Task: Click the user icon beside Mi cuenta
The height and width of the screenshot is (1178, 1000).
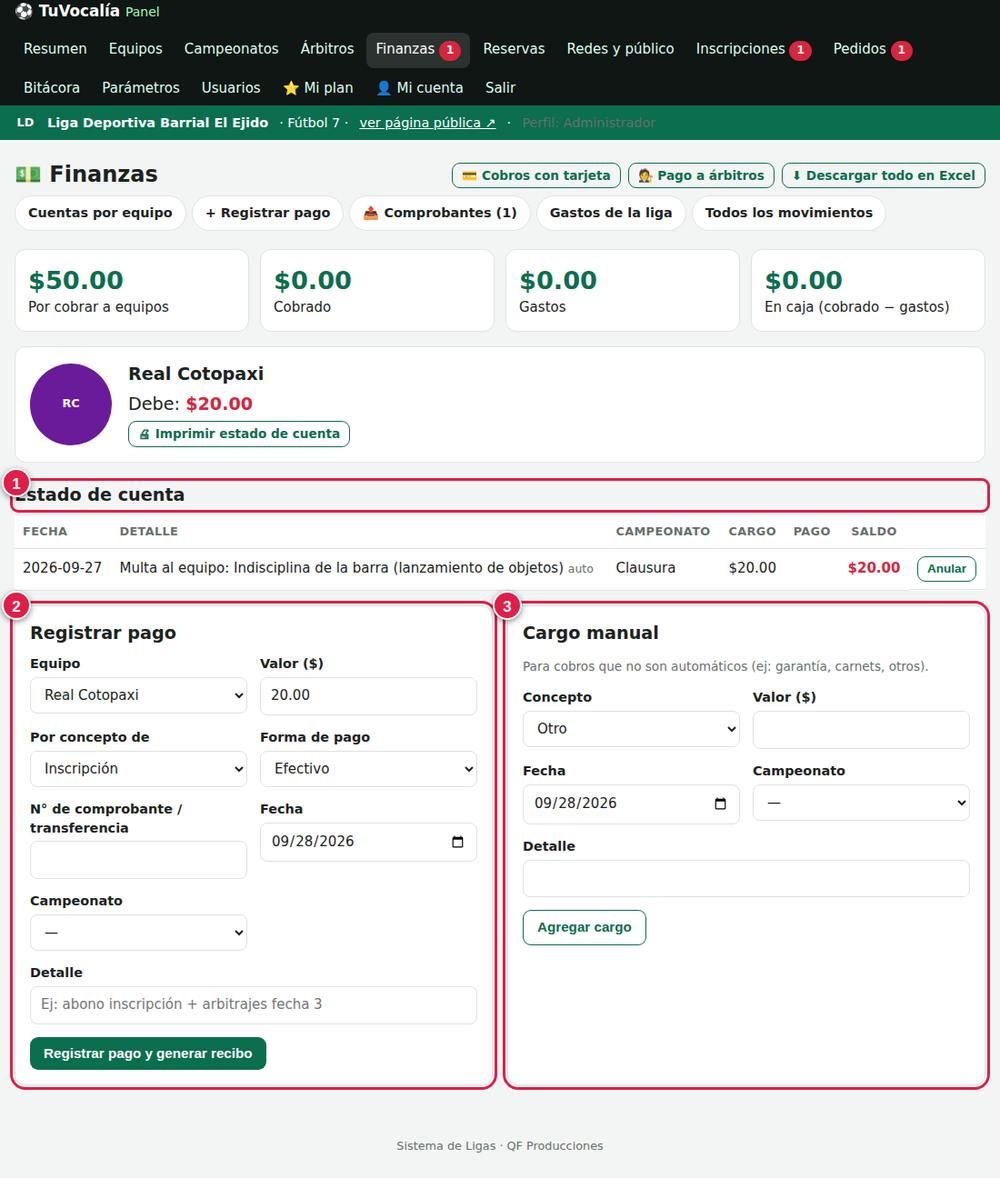Action: pos(383,88)
